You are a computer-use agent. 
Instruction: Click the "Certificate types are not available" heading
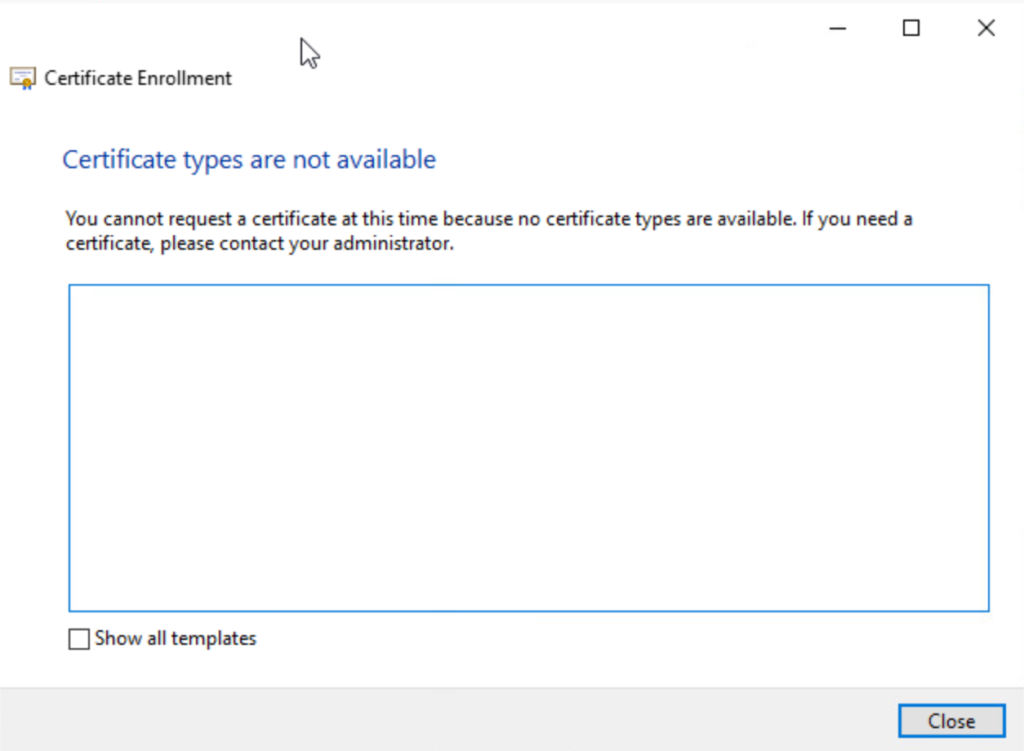pyautogui.click(x=249, y=160)
